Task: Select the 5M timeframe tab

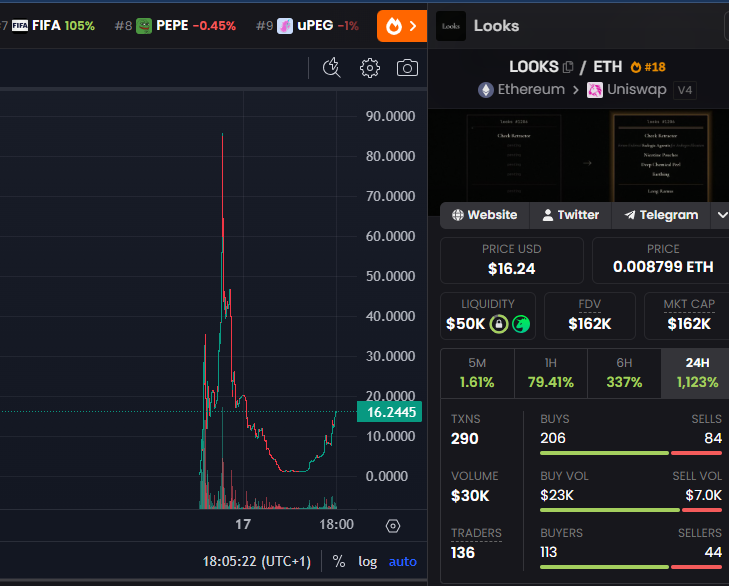Action: [477, 373]
